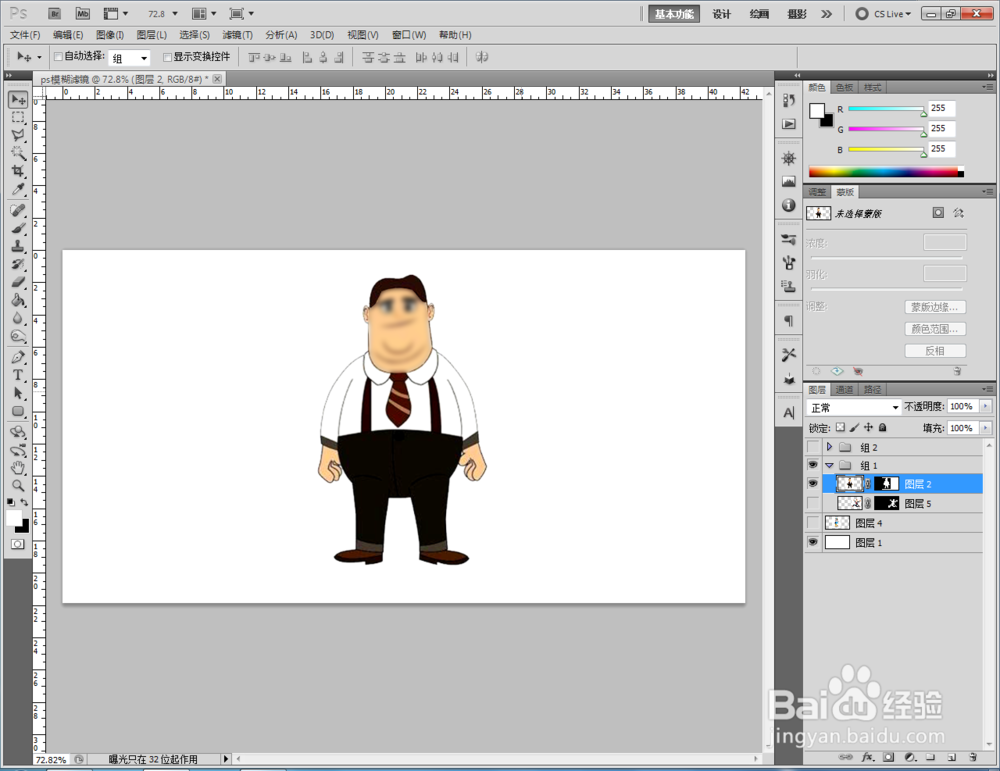Click the 蒙版边缘... button
Viewport: 1000px width, 771px height.
[x=935, y=307]
